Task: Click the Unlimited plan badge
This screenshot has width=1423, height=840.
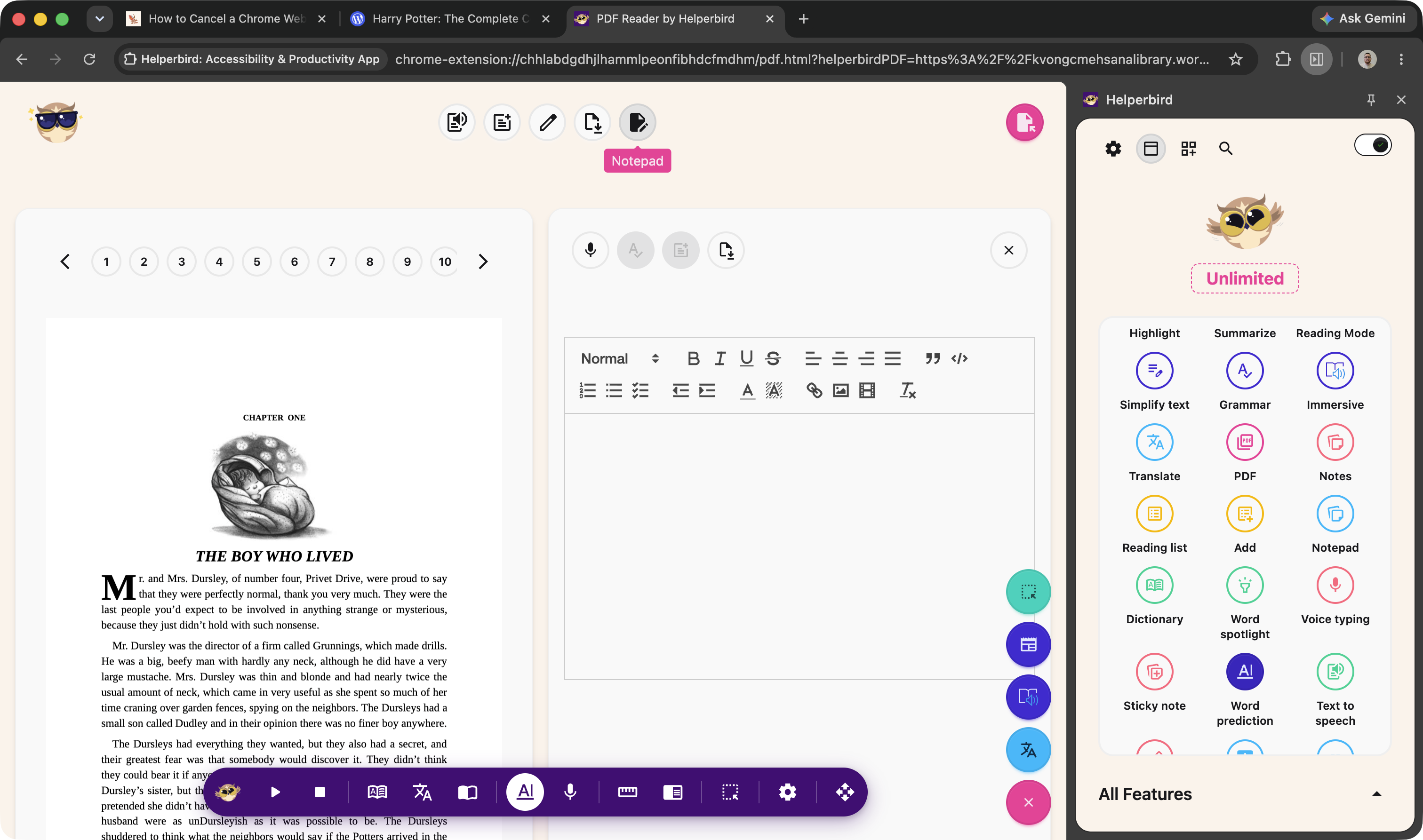Action: (1245, 278)
